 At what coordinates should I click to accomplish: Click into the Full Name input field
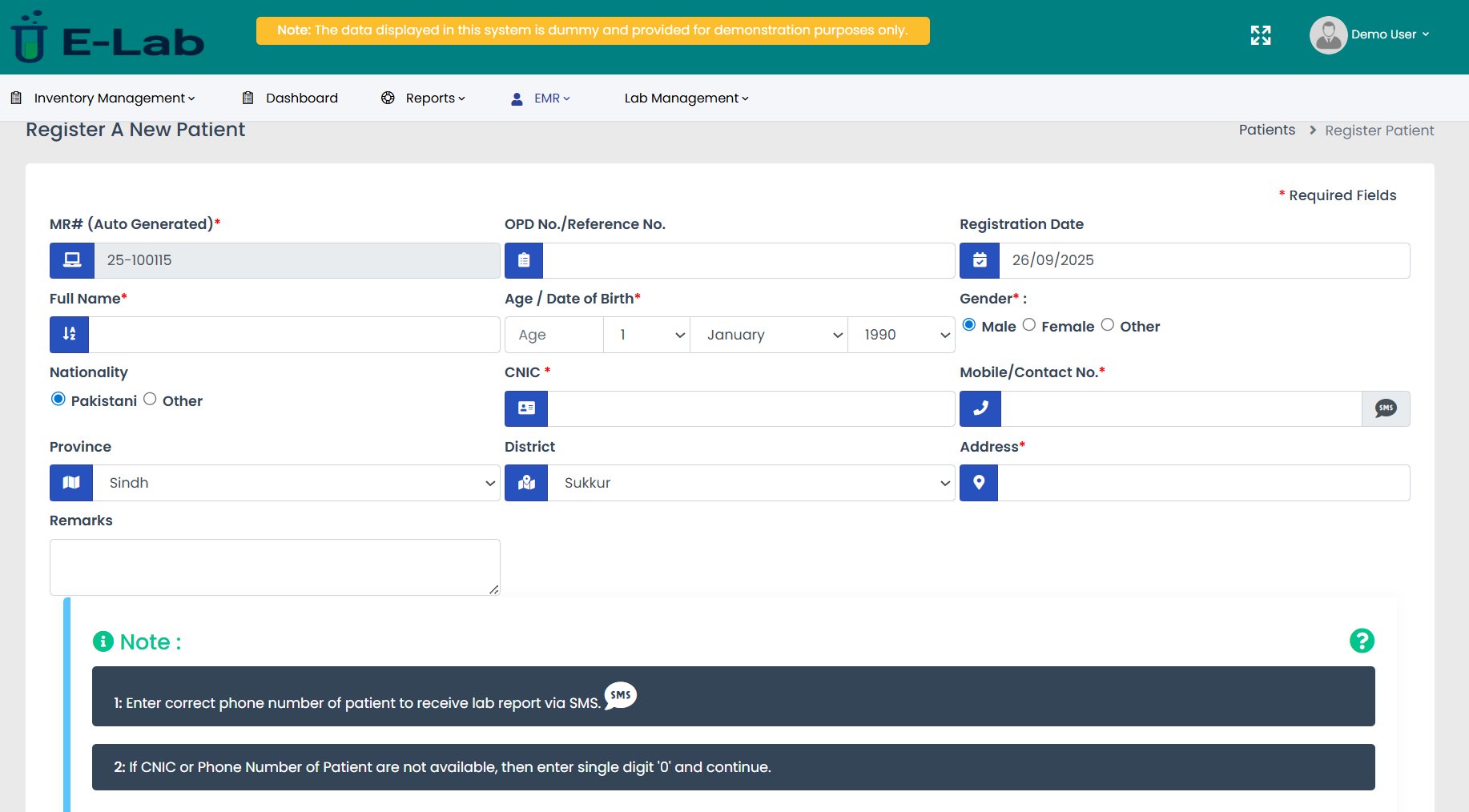[x=294, y=335]
